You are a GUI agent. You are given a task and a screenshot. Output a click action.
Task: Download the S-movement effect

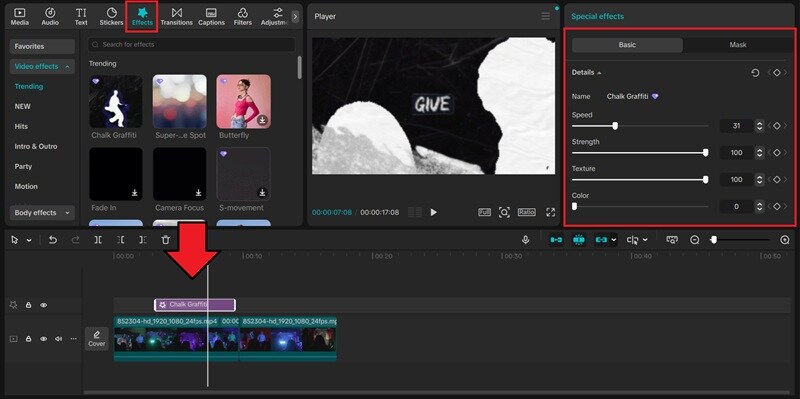coord(262,192)
